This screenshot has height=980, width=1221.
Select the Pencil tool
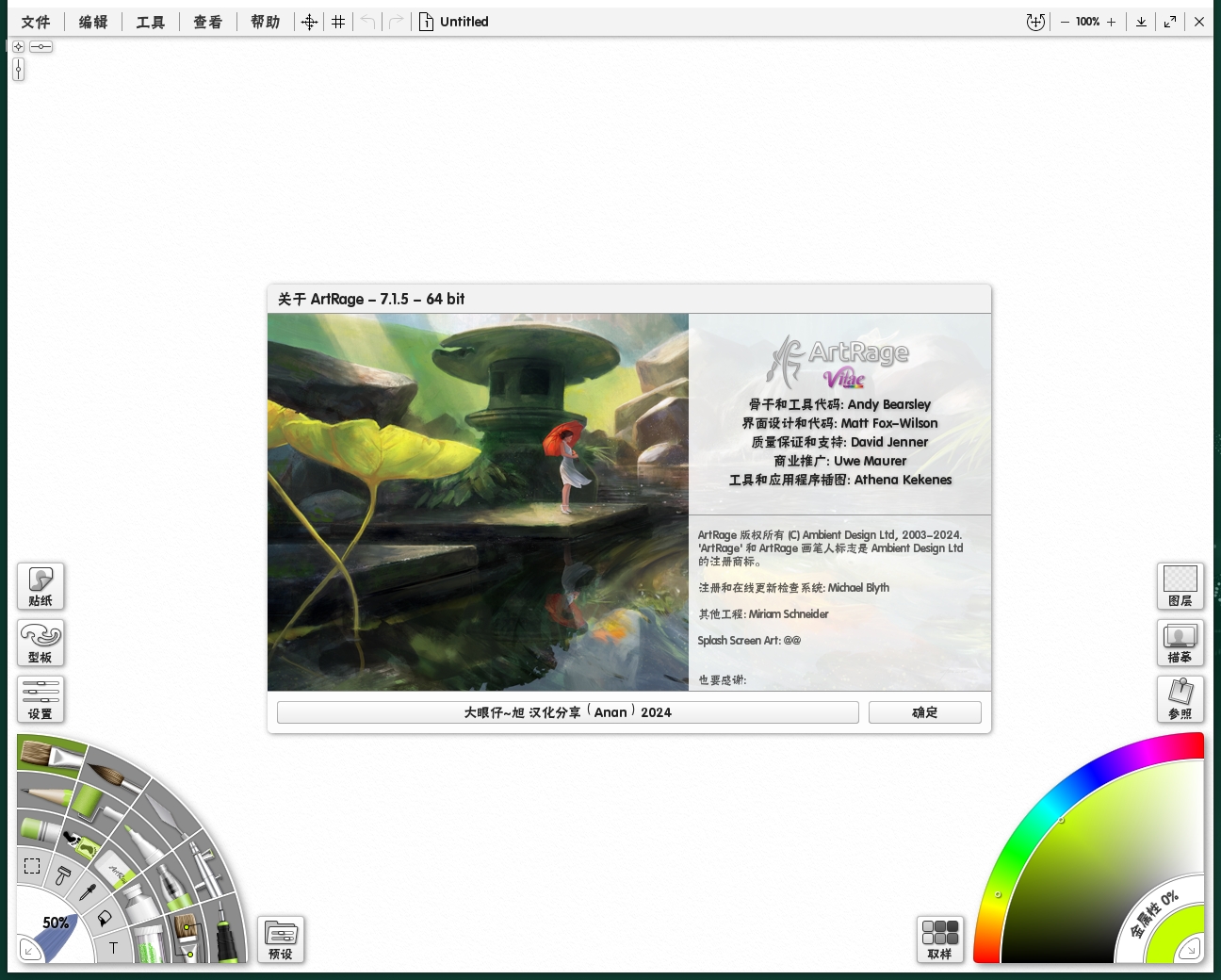pos(45,792)
